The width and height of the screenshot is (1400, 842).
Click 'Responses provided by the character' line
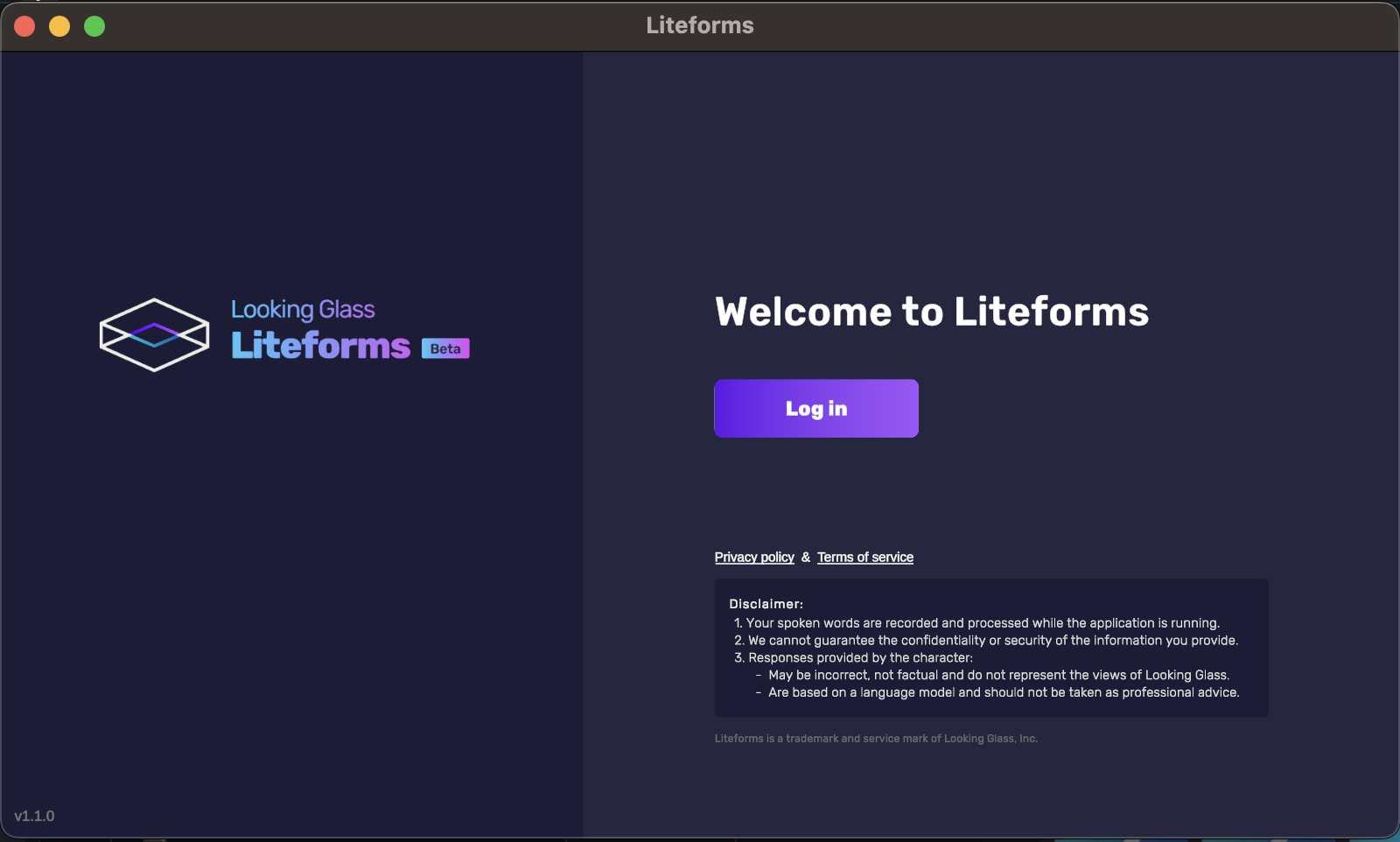click(853, 658)
